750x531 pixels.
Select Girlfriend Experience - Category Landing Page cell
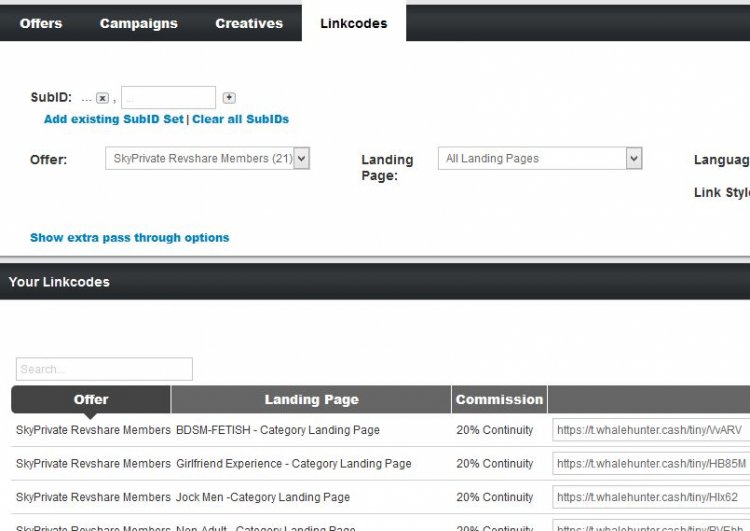click(294, 464)
